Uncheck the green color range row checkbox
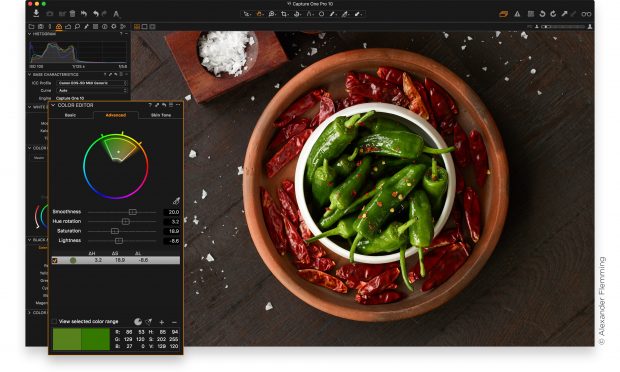The image size is (620, 372). [55, 261]
